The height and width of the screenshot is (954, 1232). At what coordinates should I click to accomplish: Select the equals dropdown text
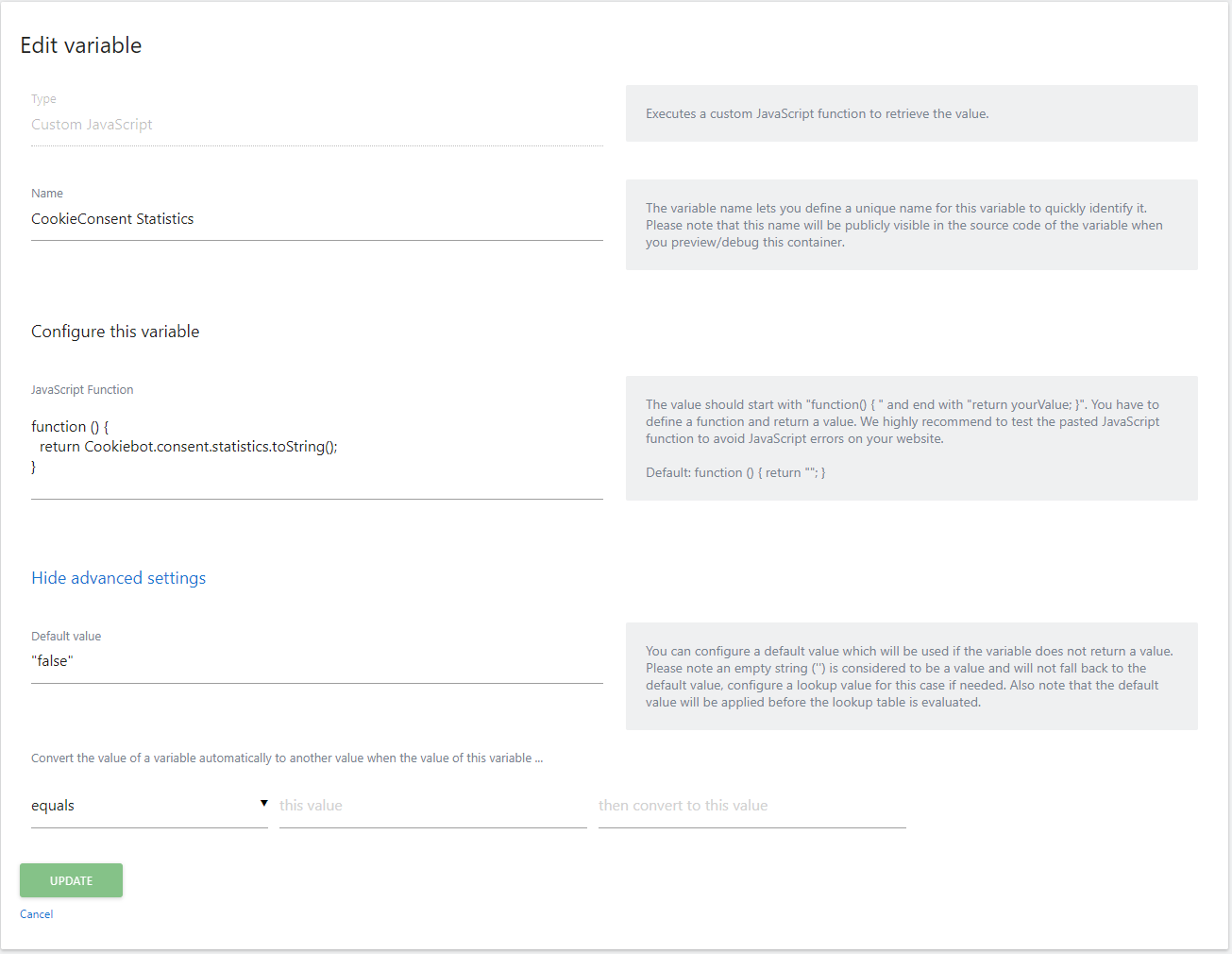point(53,805)
